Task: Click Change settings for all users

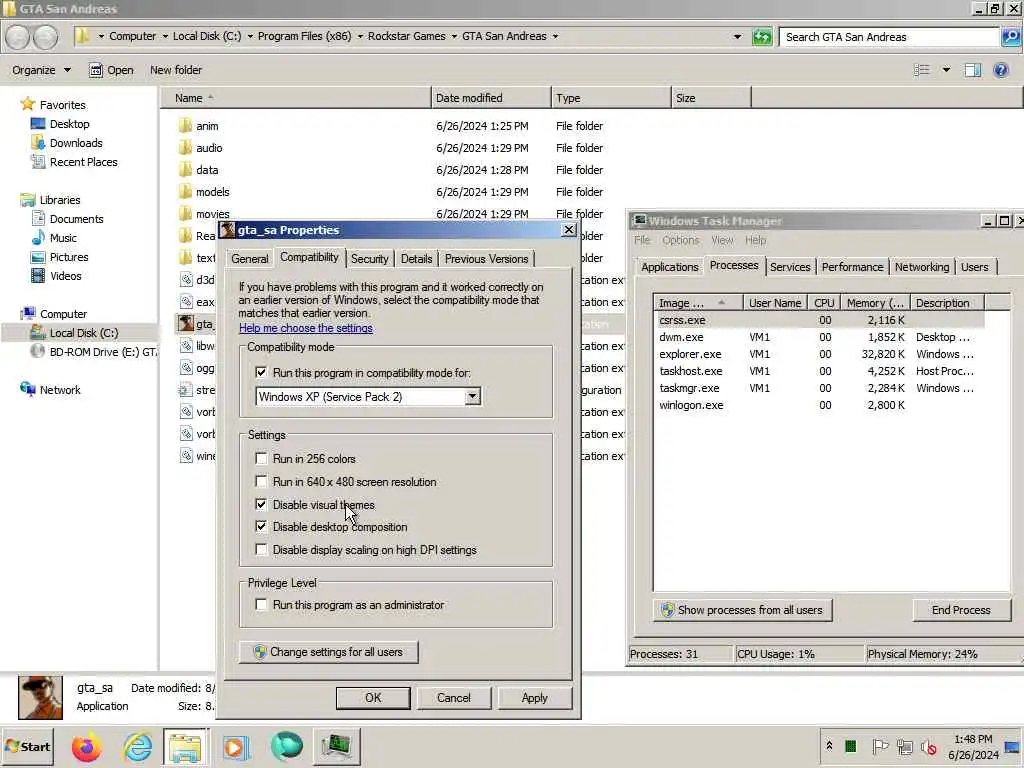Action: point(328,652)
